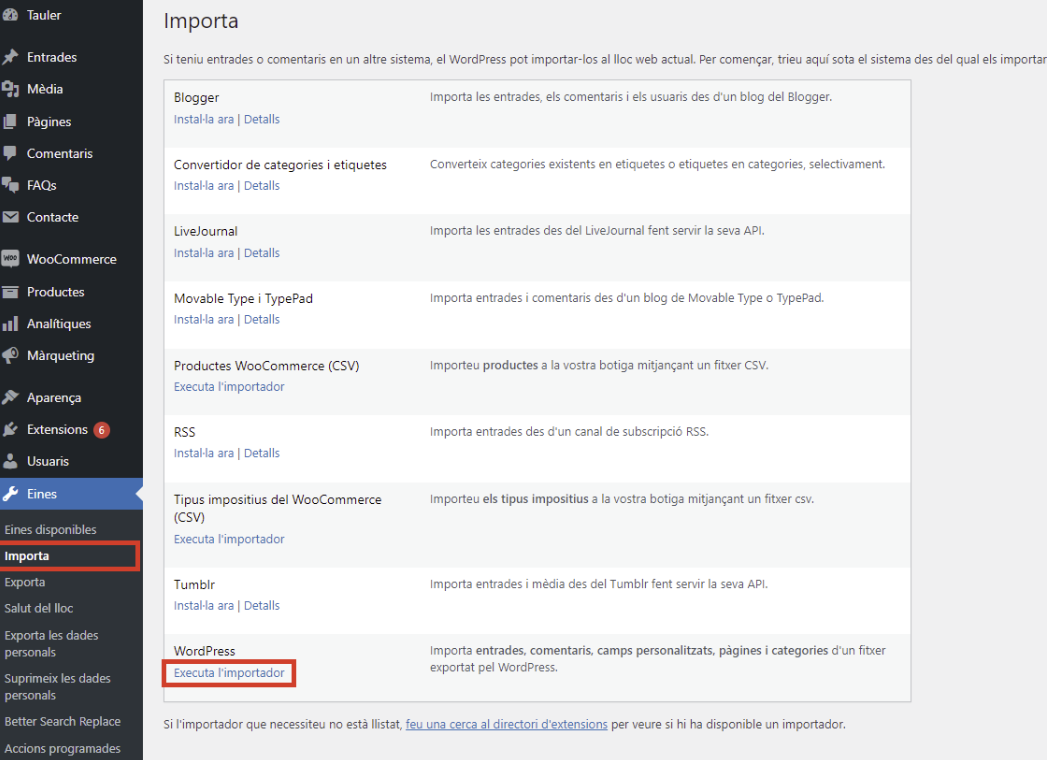Open the Entrades menu
Screen dimensions: 1047x760
[51, 57]
